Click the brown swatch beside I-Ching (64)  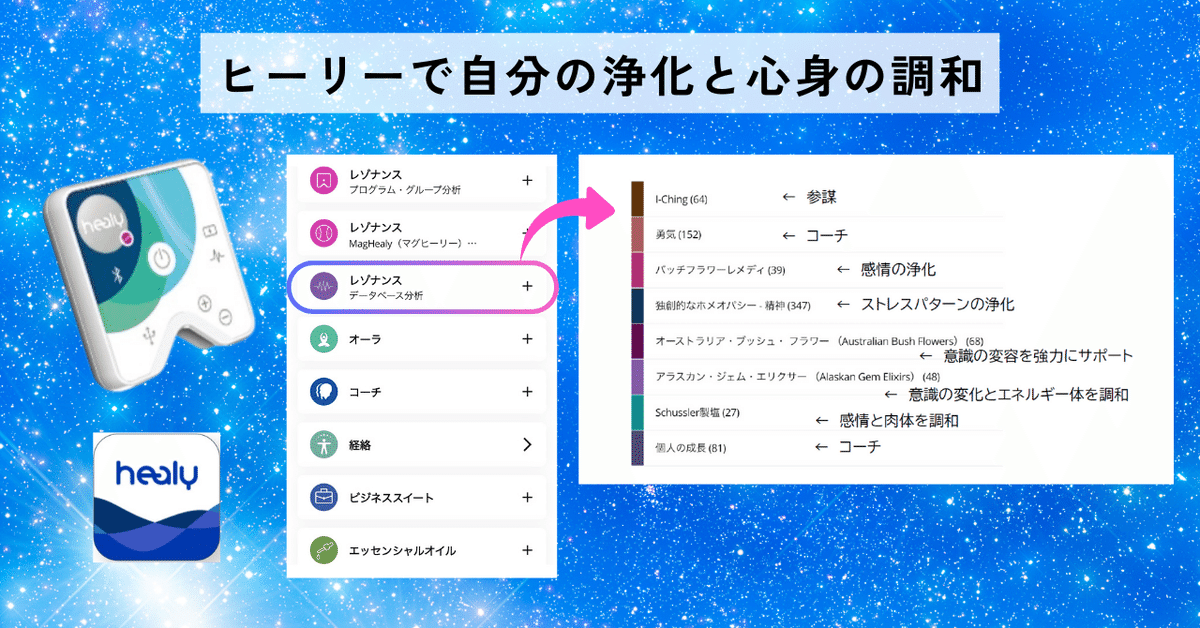tap(637, 198)
